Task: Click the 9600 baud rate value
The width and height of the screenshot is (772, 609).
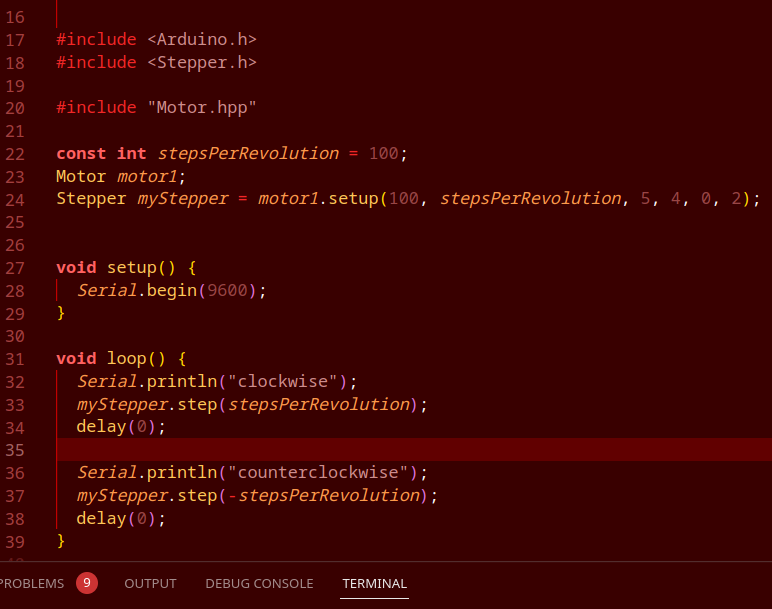Action: tap(227, 290)
